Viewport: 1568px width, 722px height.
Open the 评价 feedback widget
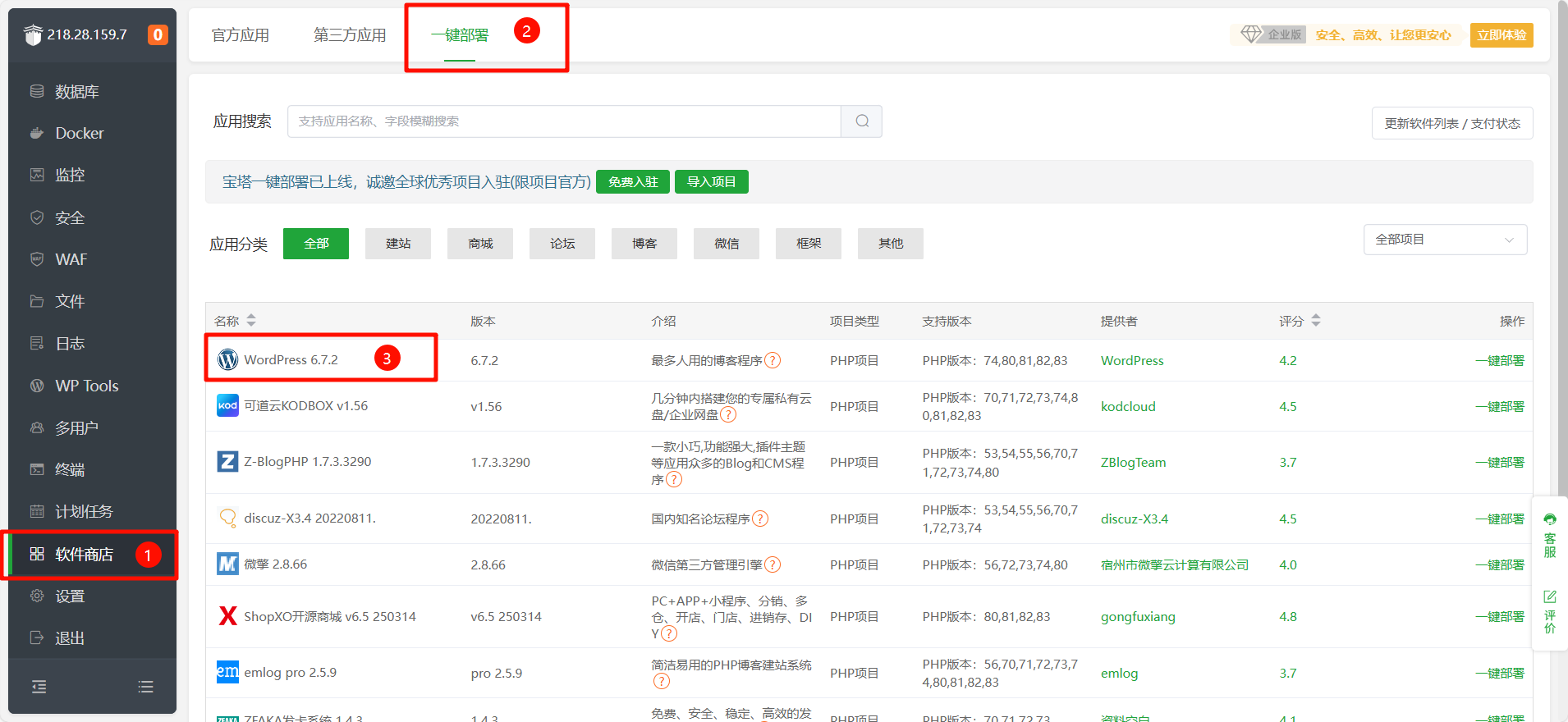[1550, 611]
